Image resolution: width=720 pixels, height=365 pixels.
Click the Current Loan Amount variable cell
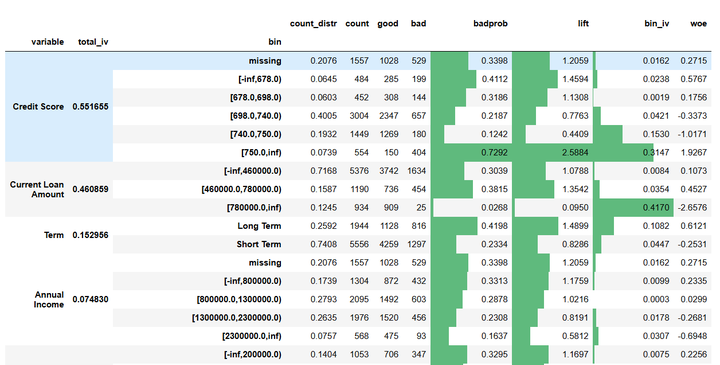click(x=37, y=189)
